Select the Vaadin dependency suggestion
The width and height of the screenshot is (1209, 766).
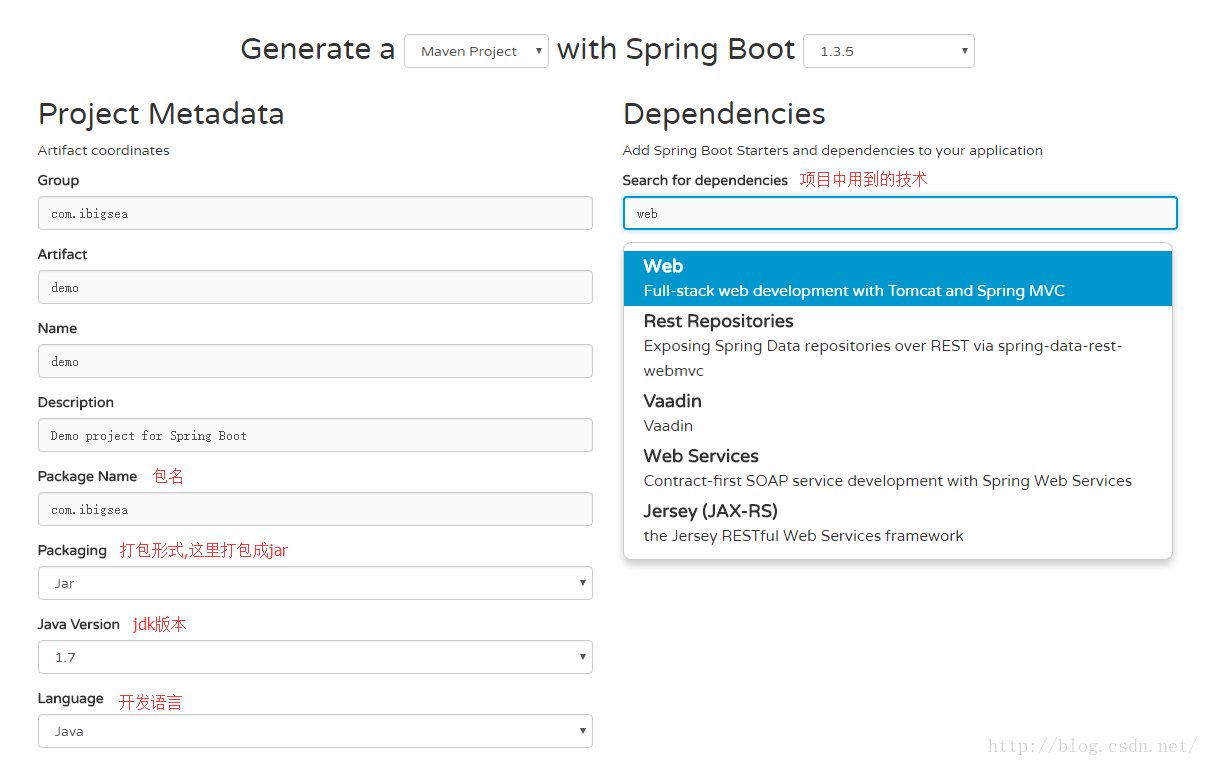coord(898,413)
